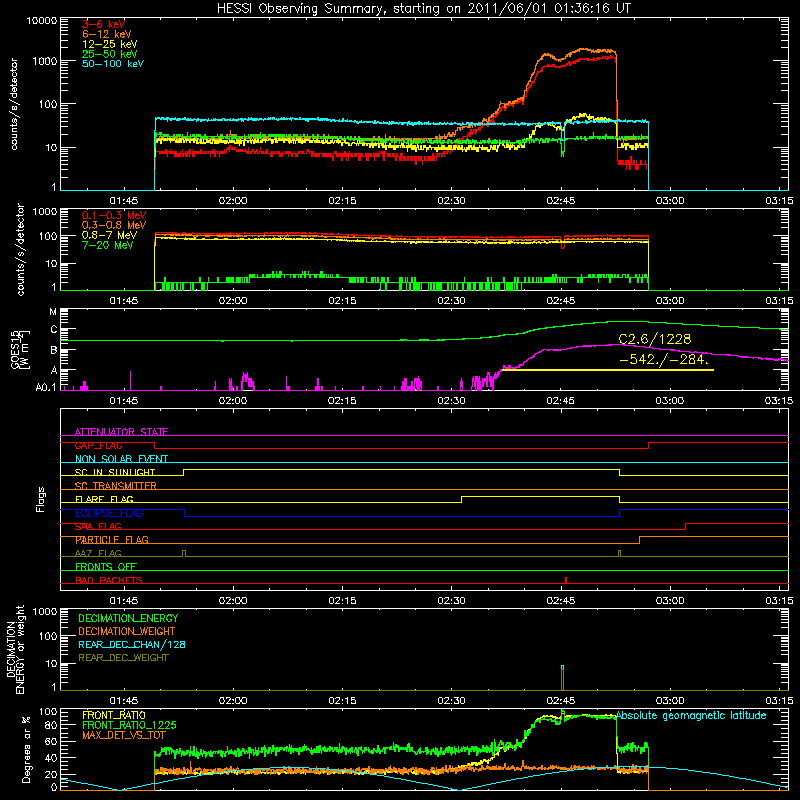Click 'Absolute geomagnetic latitude' label
This screenshot has height=800, width=800.
click(x=691, y=716)
